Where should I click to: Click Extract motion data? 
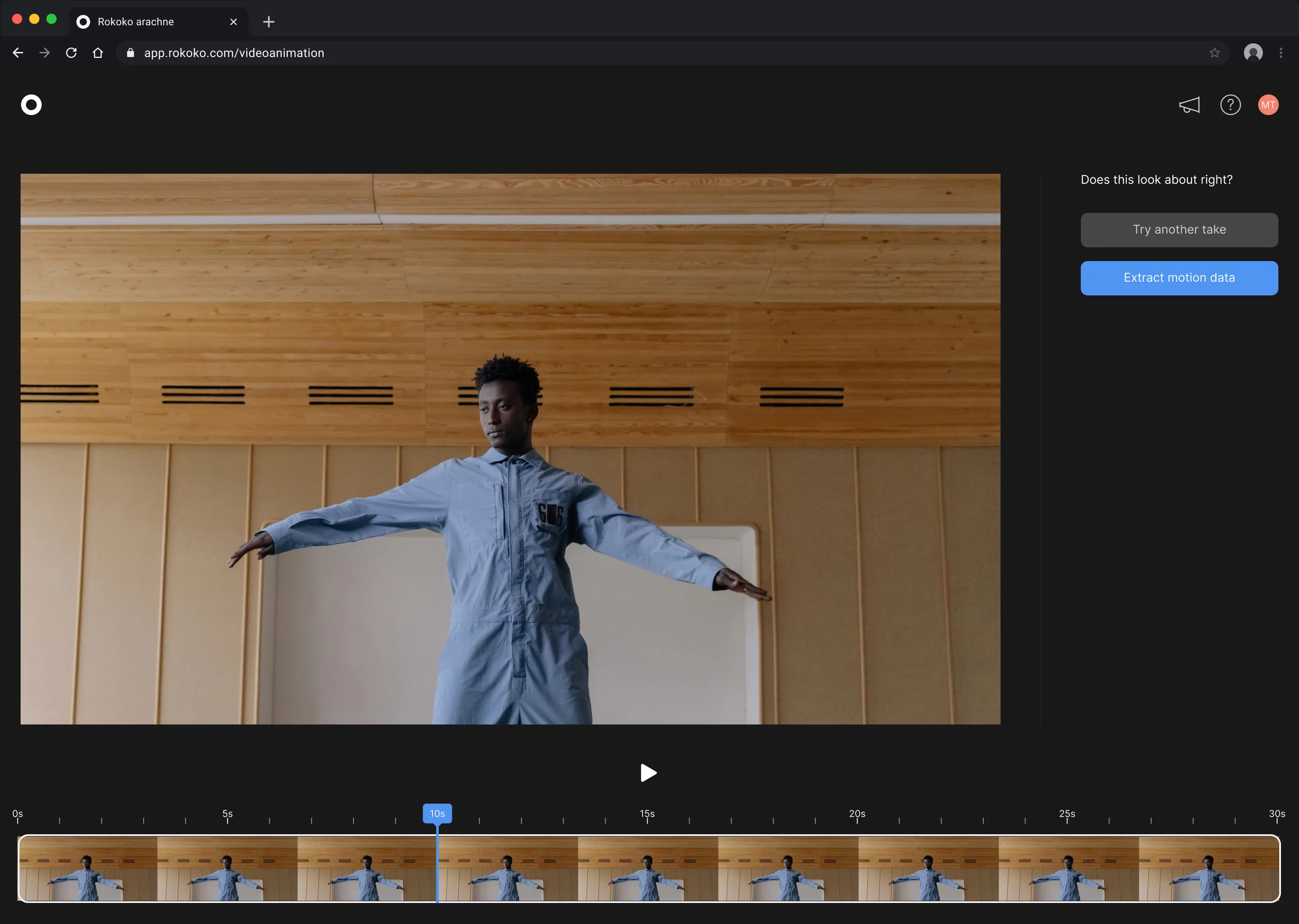[1179, 278]
